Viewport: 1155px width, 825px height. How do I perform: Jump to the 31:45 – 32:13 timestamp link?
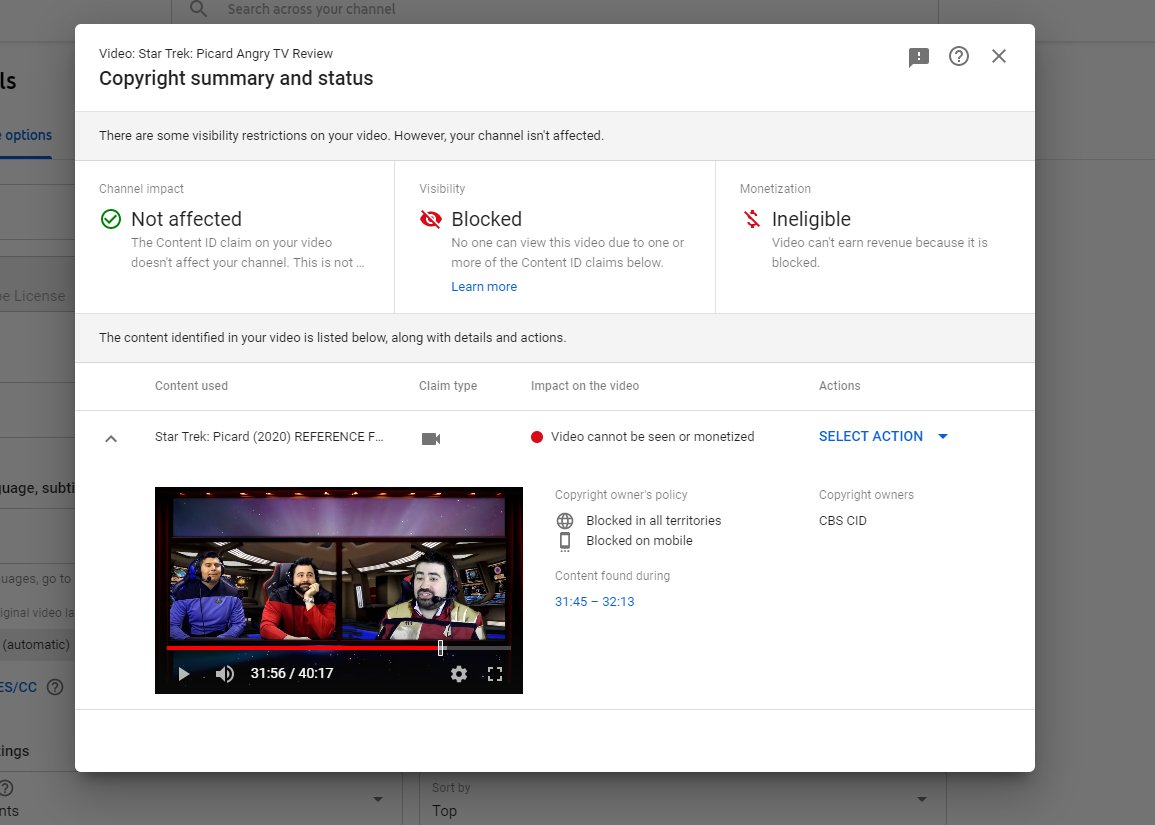(x=594, y=601)
